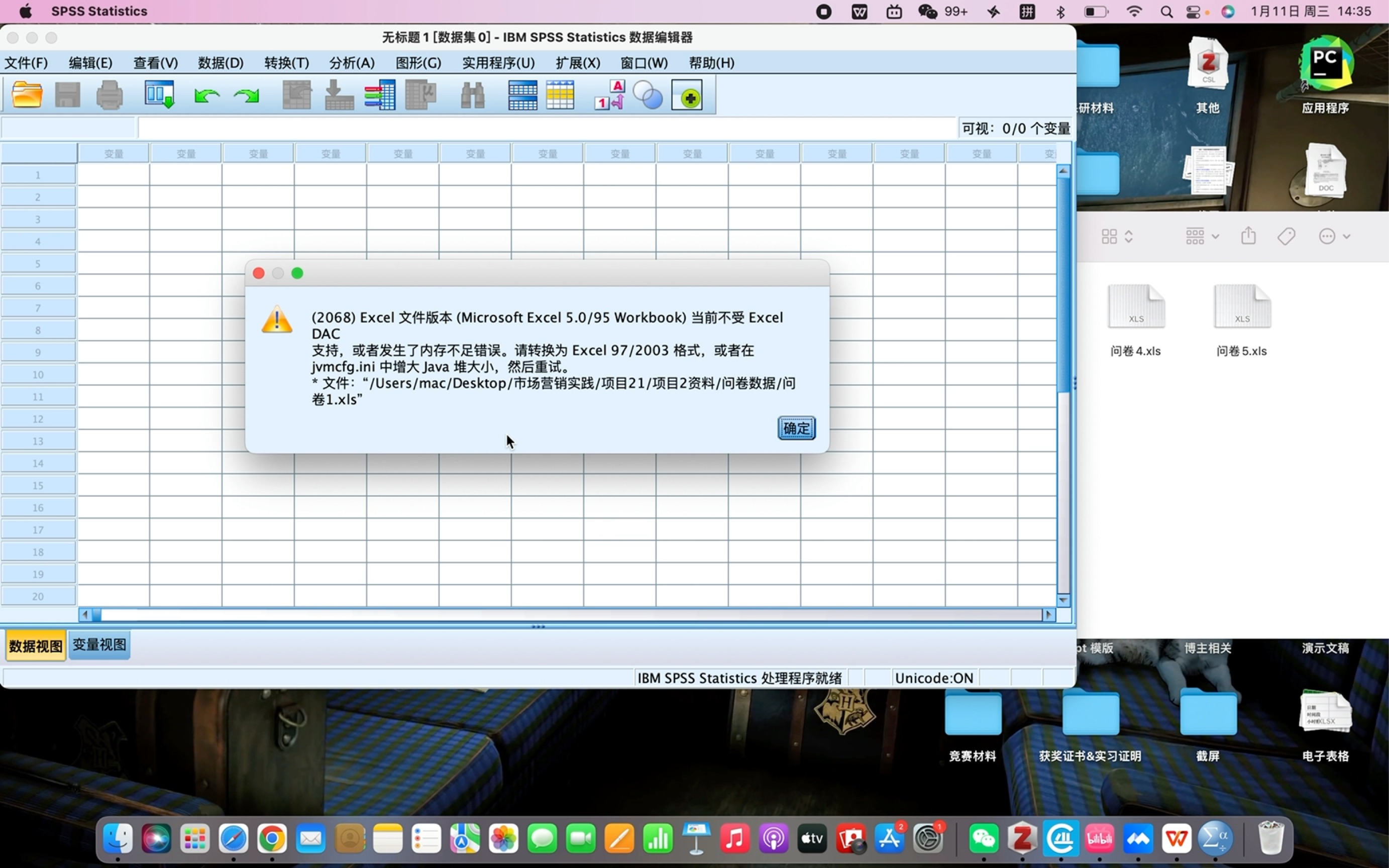Open the SPSS sigma icon in Dock
The image size is (1389, 868).
tap(1215, 839)
